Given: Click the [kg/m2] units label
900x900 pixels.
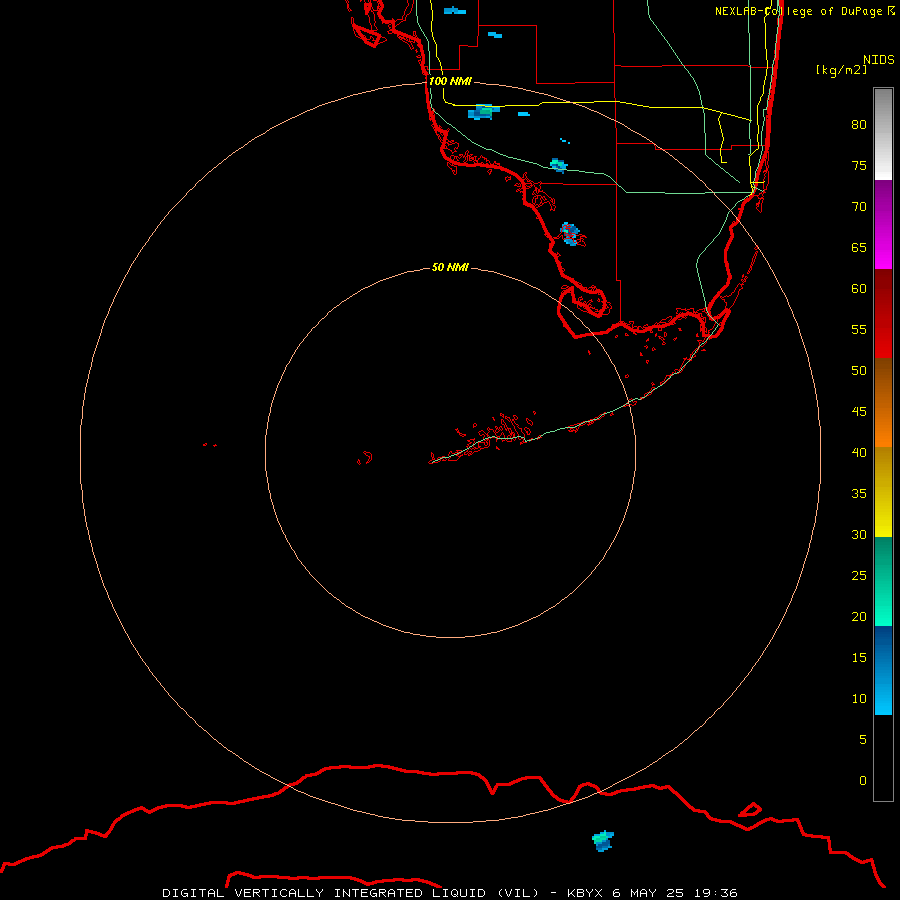Looking at the screenshot, I should point(841,70).
